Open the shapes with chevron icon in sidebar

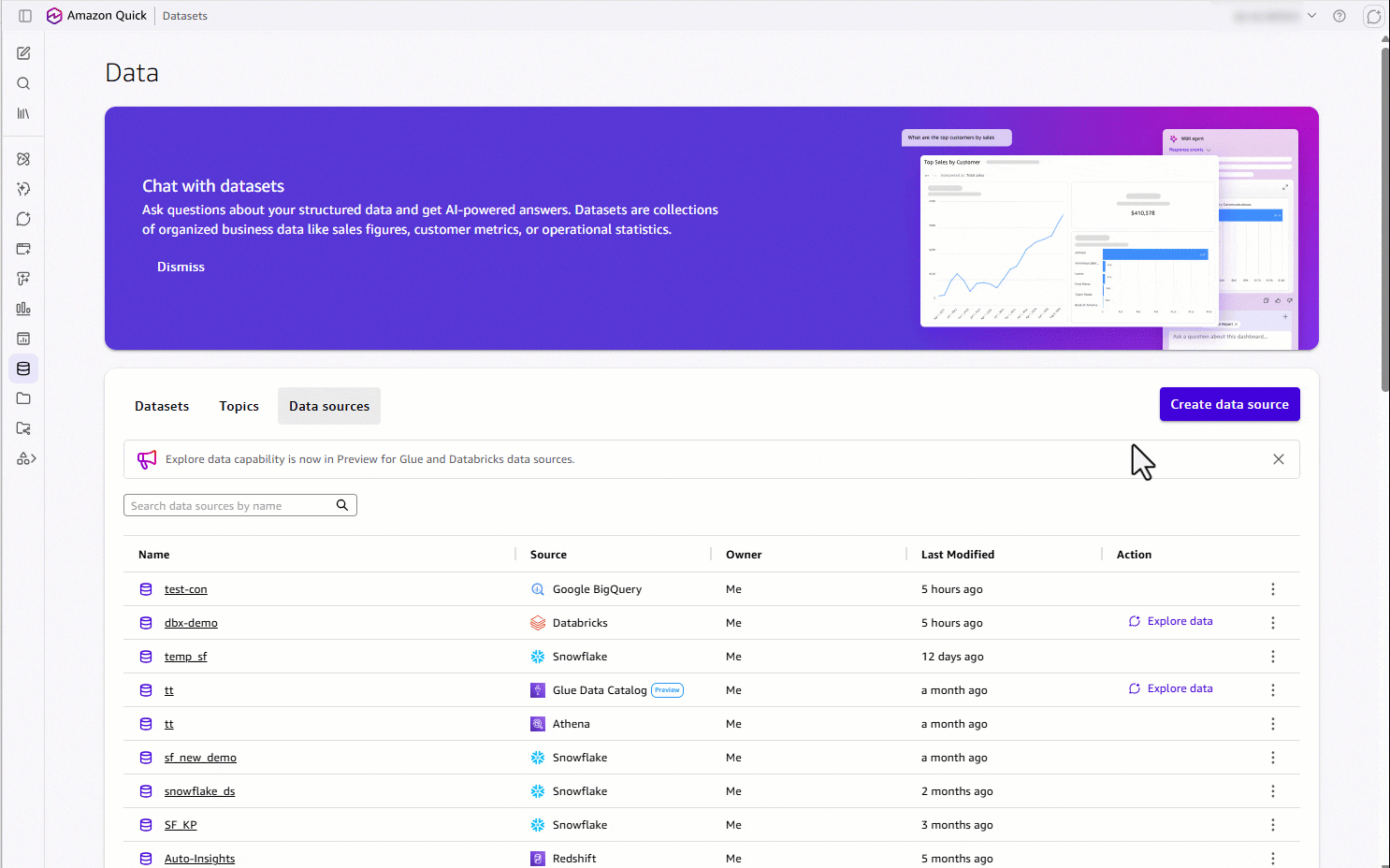26,458
